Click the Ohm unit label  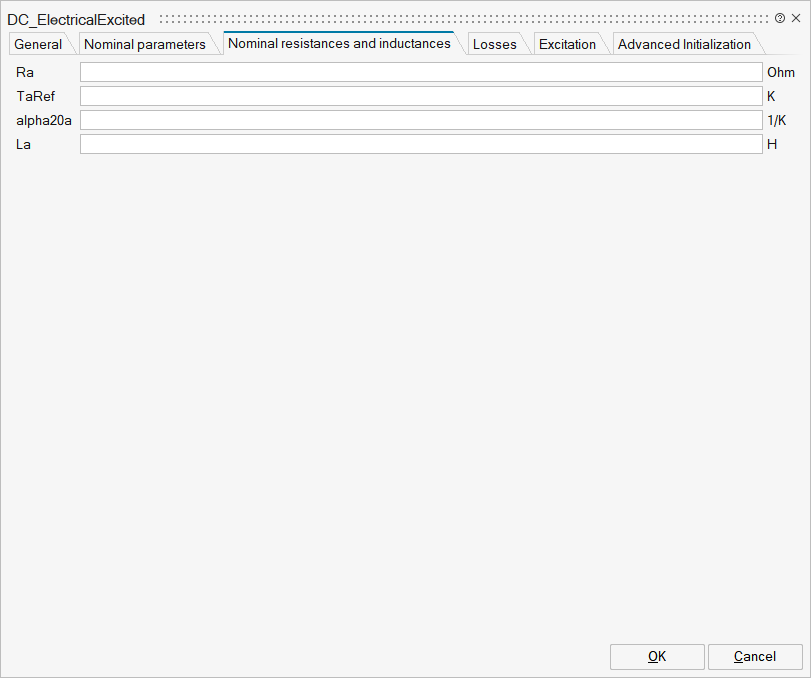tap(780, 72)
